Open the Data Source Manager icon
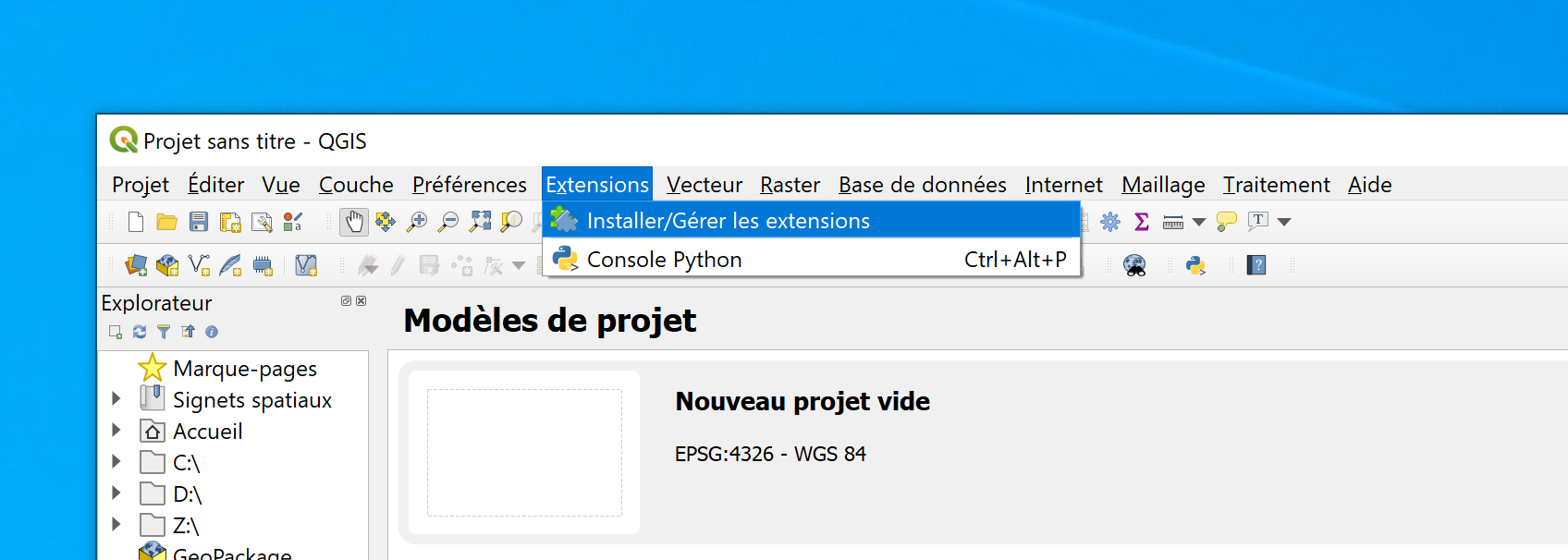Screen dimensions: 1568x560 click(x=137, y=266)
